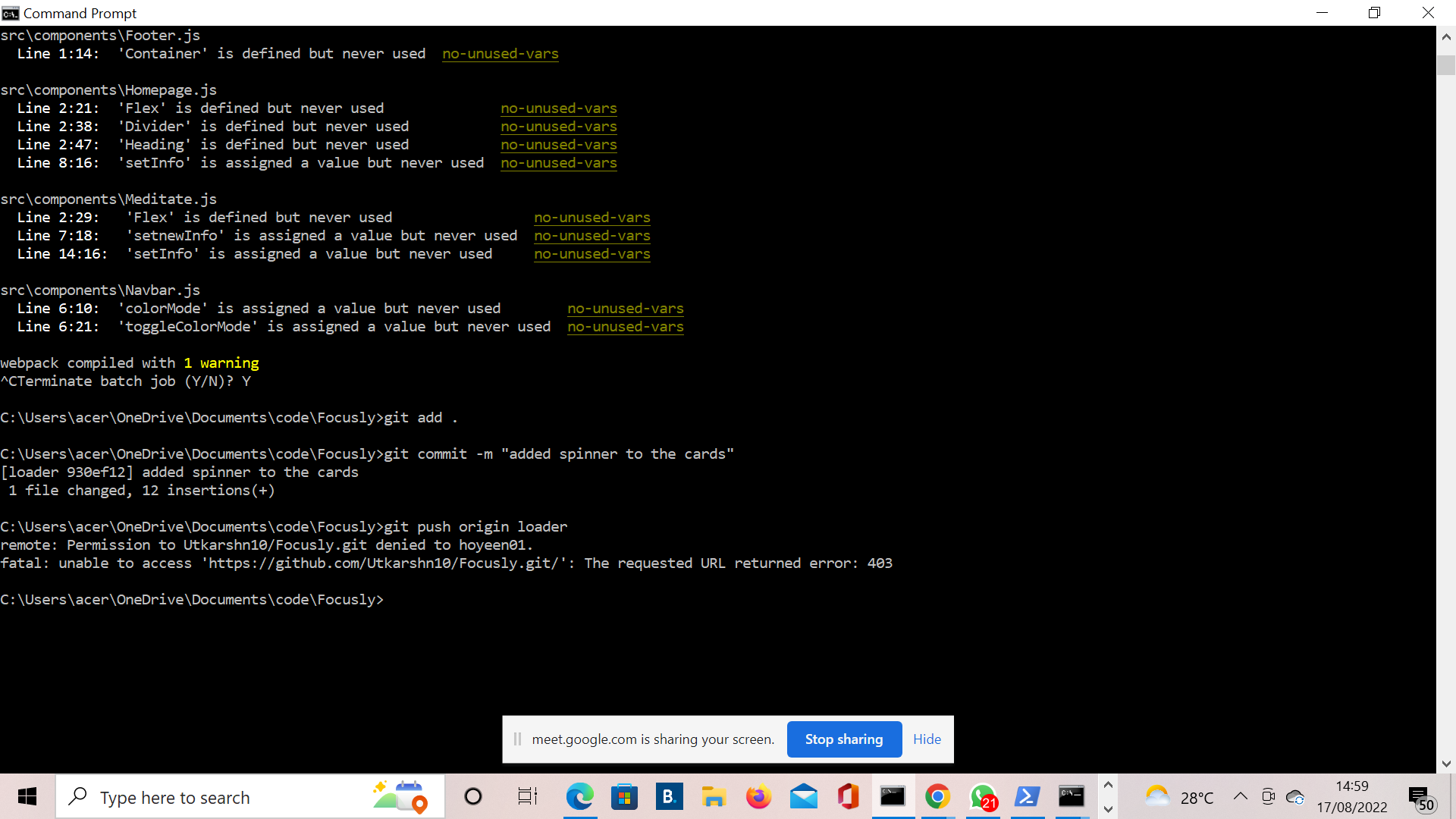Launch Microsoft Store from the taskbar
This screenshot has width=1456, height=819.
pyautogui.click(x=624, y=797)
